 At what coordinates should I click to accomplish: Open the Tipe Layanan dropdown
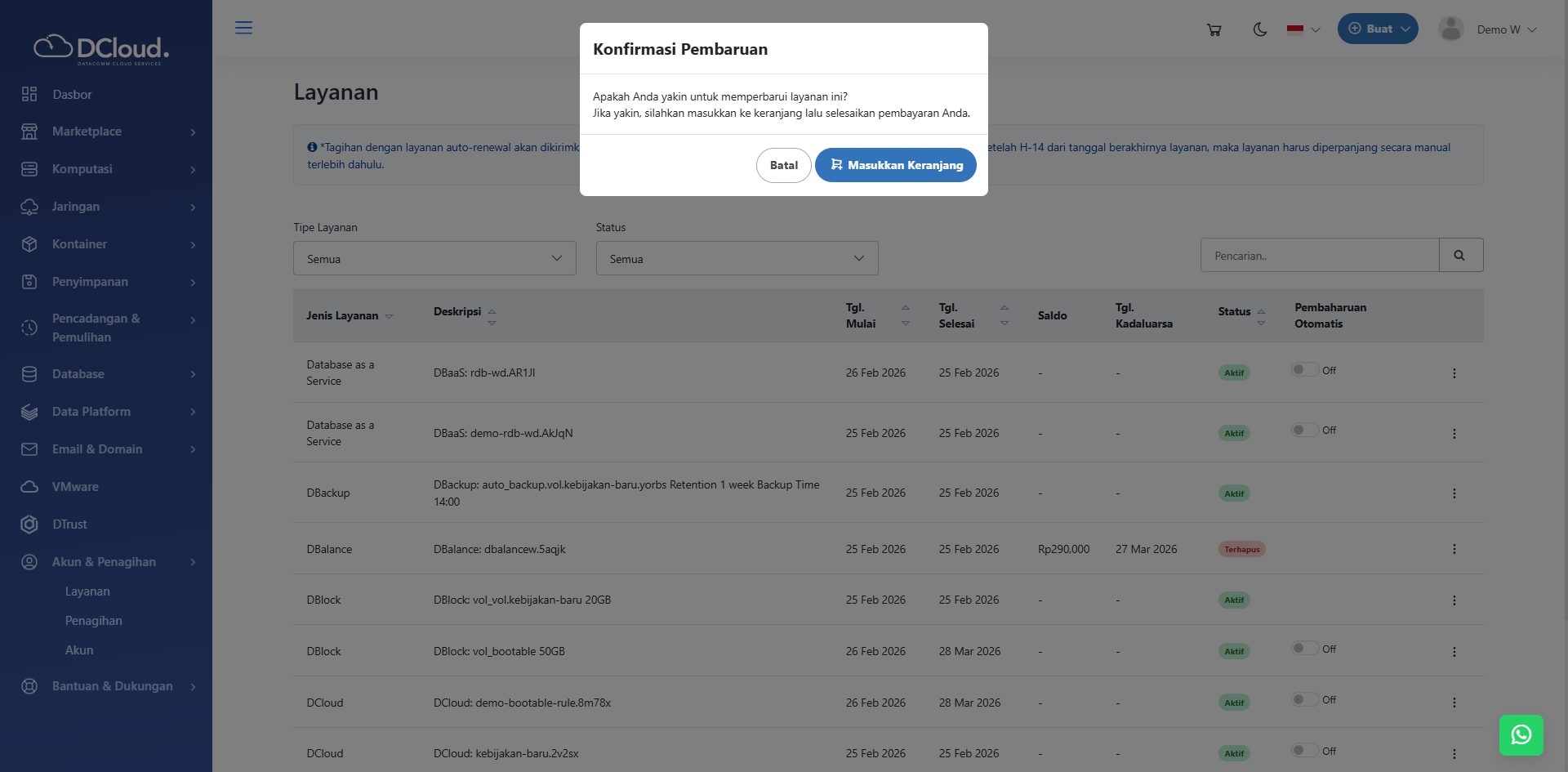pos(434,258)
